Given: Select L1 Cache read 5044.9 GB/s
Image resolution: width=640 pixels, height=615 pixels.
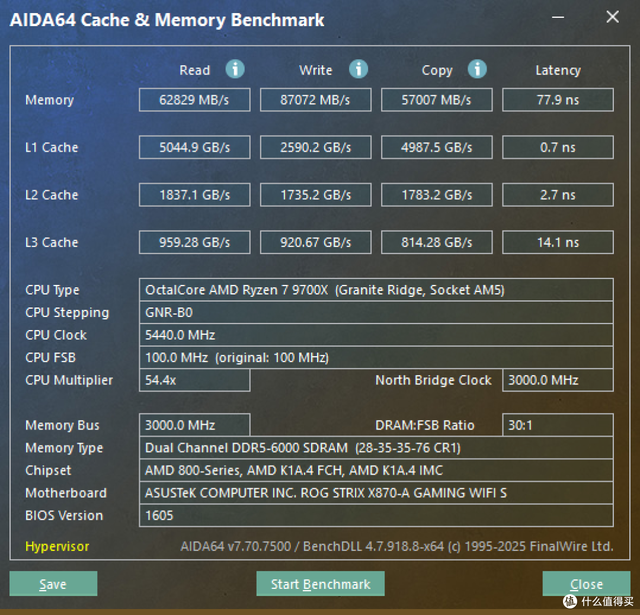Looking at the screenshot, I should 194,147.
